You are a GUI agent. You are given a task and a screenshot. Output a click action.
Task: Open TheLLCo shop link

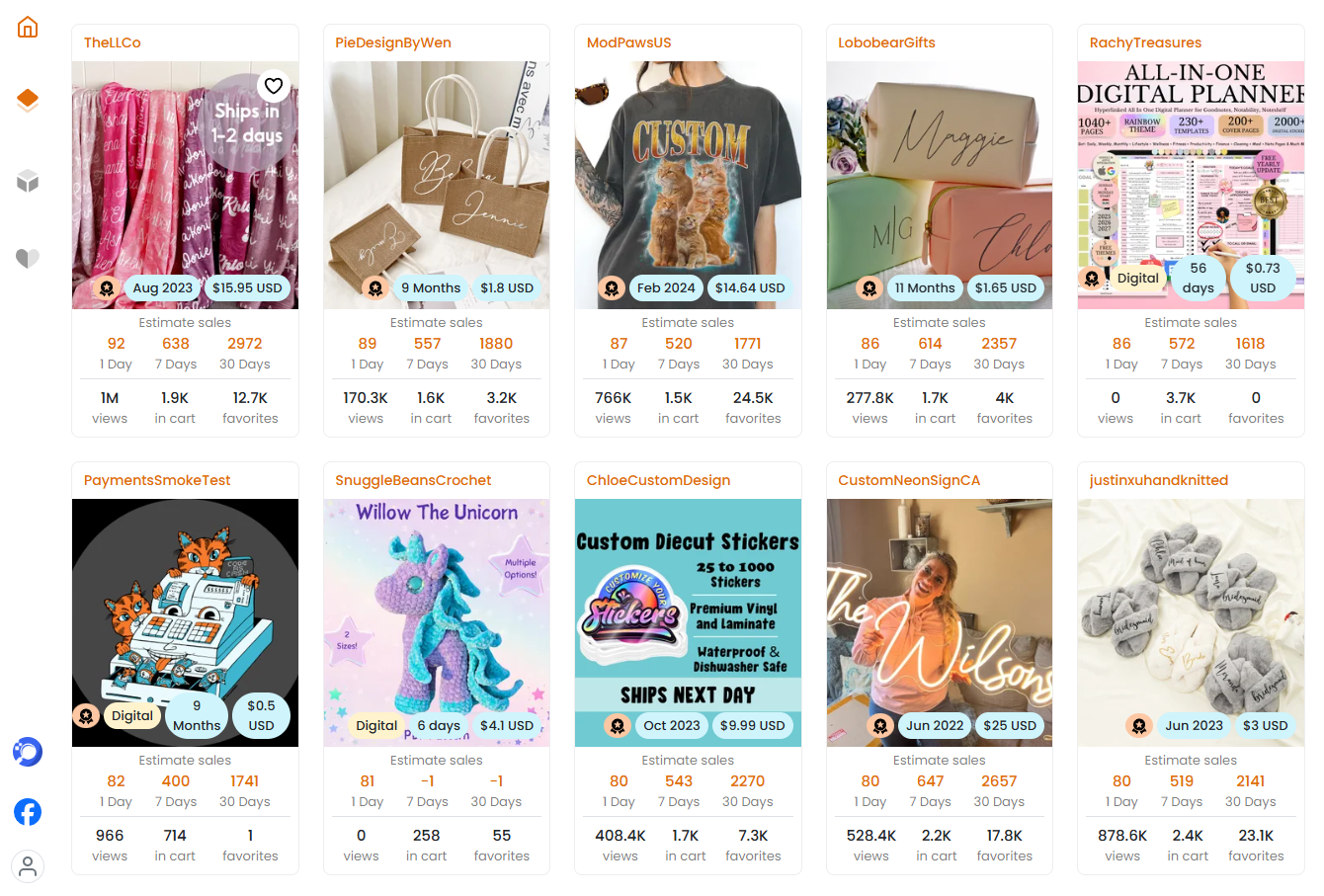[x=113, y=42]
